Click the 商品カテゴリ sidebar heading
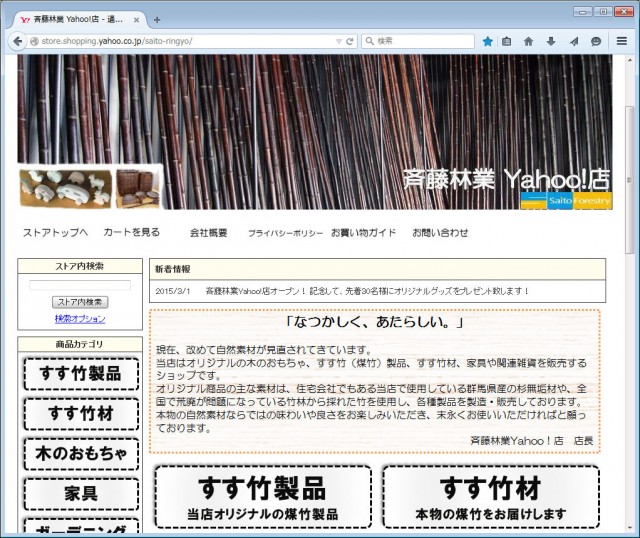The image size is (640, 538). click(80, 344)
